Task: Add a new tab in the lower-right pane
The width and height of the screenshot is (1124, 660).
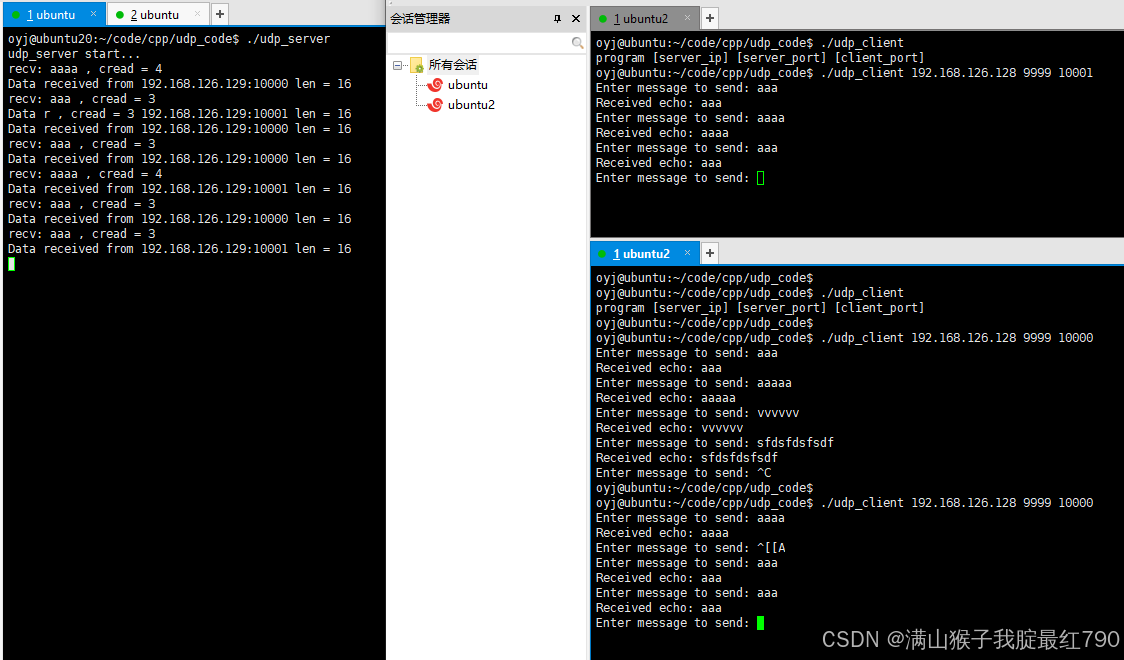Action: [x=710, y=253]
